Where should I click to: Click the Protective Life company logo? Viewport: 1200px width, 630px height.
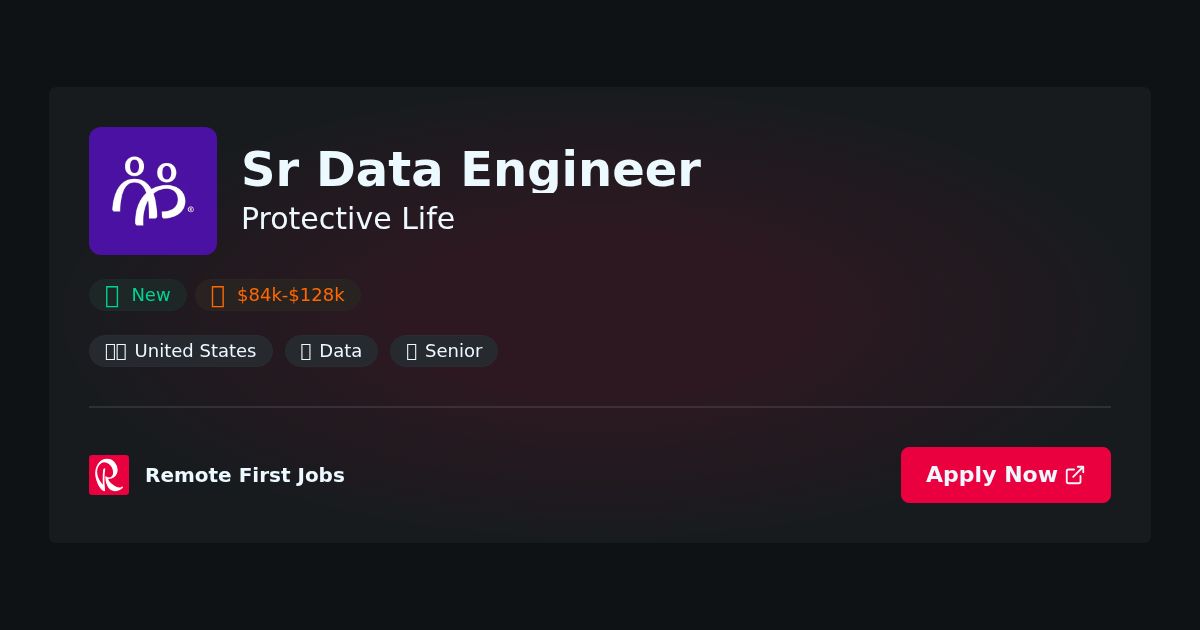(153, 191)
